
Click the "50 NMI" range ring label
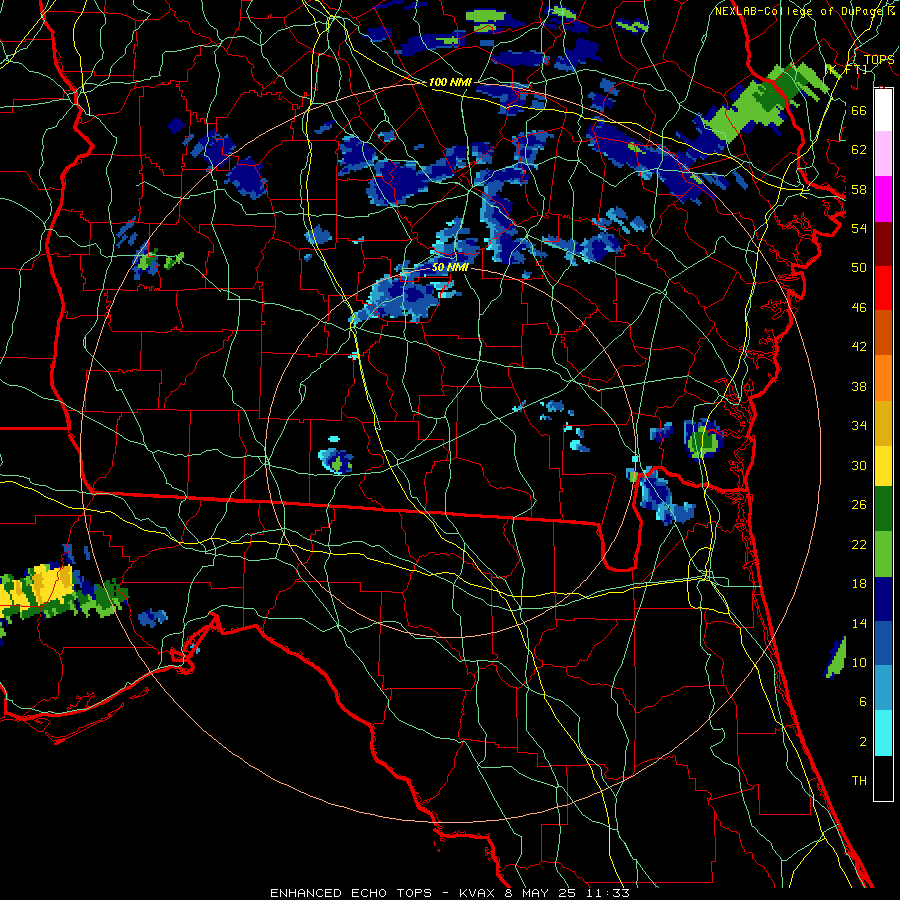[x=450, y=267]
